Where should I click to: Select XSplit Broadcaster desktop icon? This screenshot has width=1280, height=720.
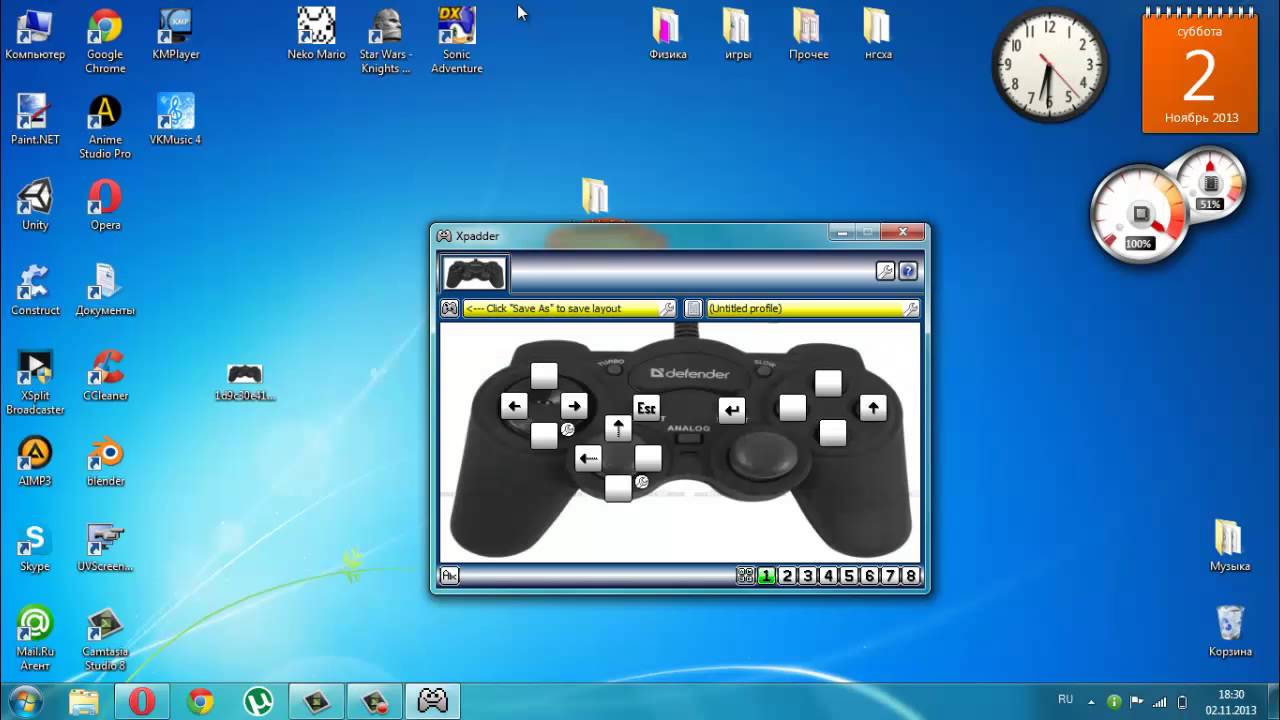[x=35, y=383]
